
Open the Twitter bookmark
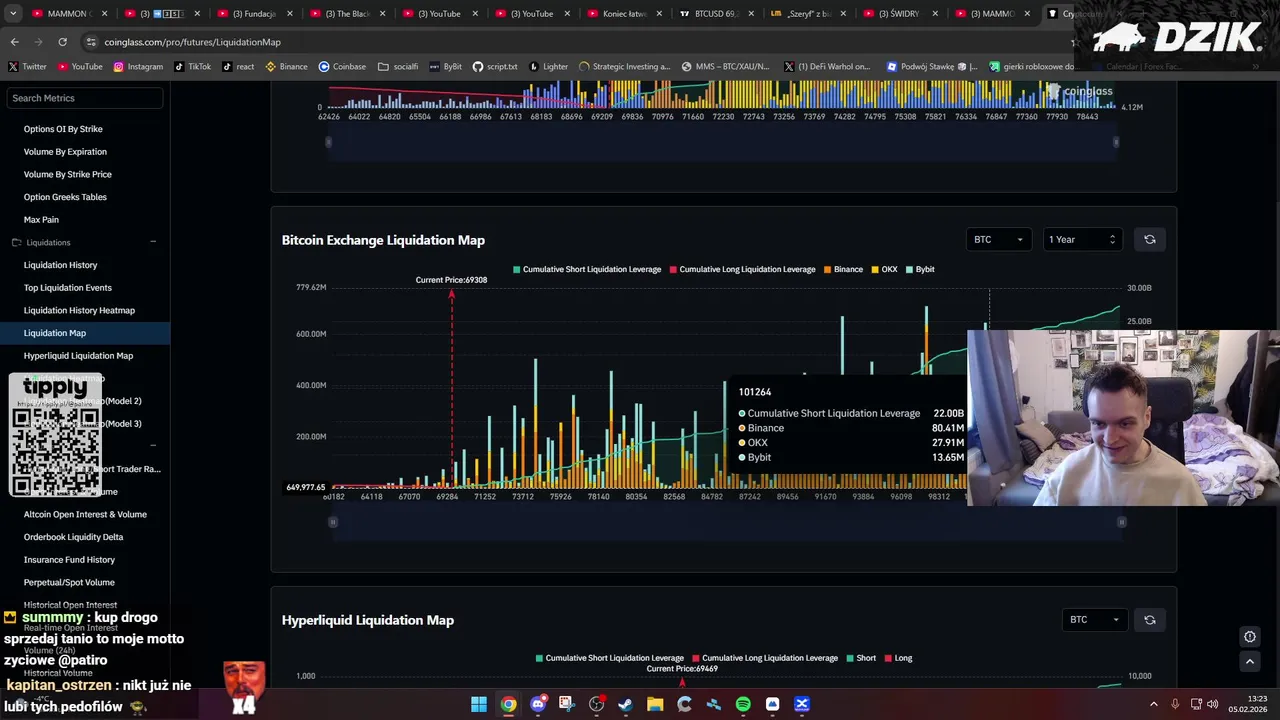coord(27,66)
